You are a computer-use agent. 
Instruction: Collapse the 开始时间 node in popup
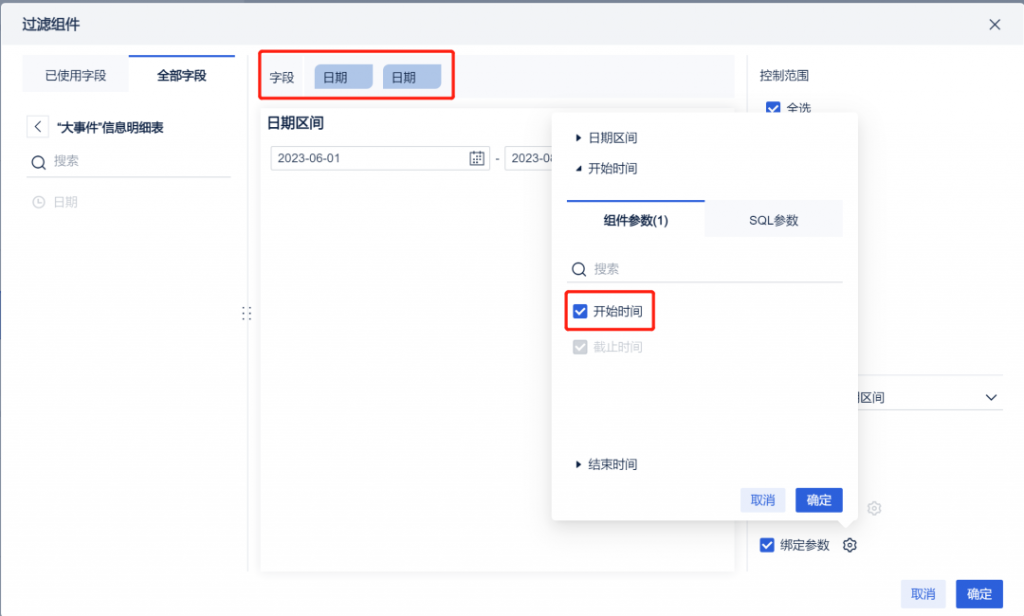[578, 169]
